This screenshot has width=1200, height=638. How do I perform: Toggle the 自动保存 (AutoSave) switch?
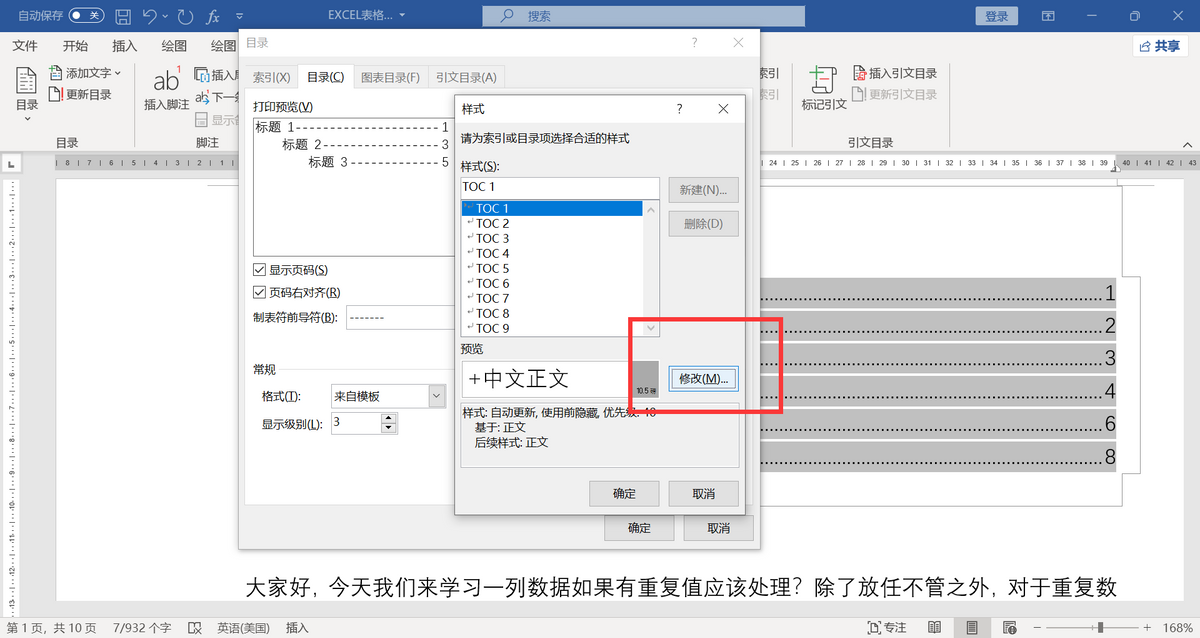[x=86, y=16]
